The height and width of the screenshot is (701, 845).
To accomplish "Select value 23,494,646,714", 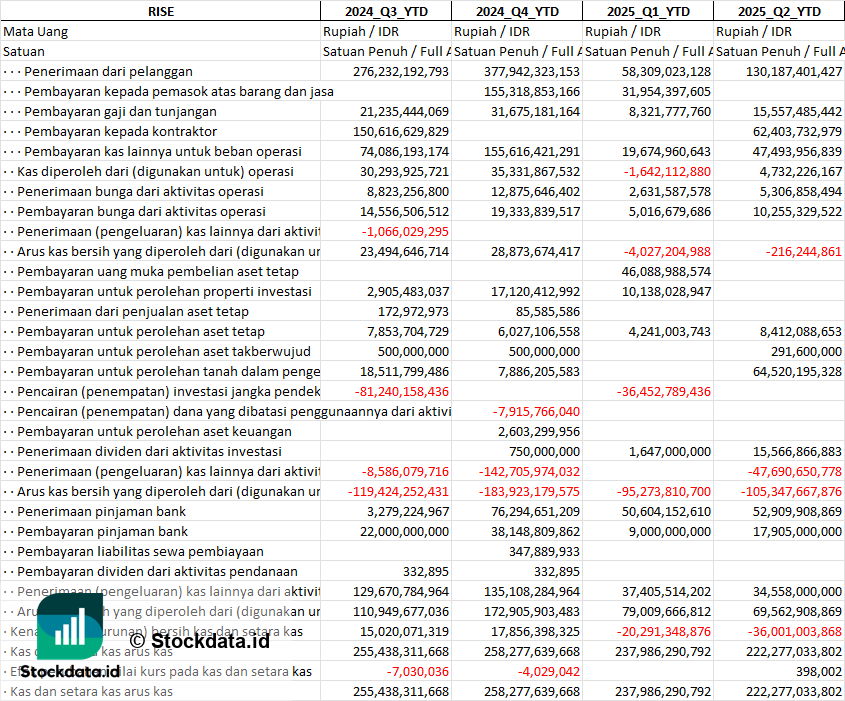I will [404, 251].
